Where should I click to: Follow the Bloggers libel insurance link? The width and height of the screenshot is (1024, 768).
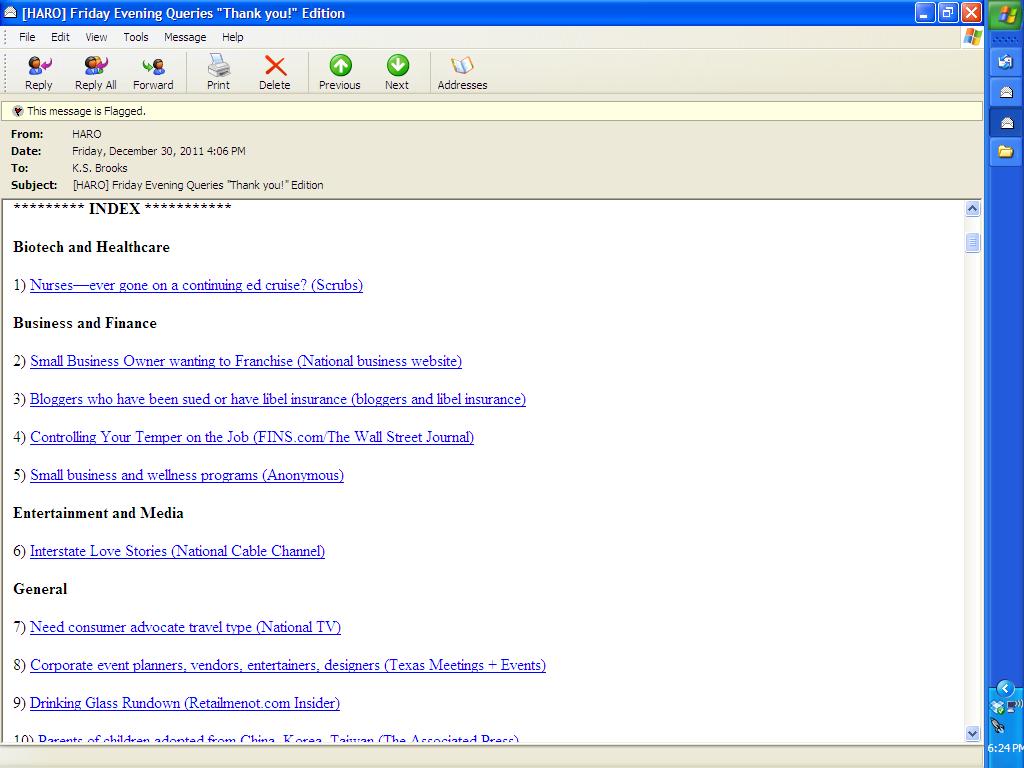click(x=278, y=399)
